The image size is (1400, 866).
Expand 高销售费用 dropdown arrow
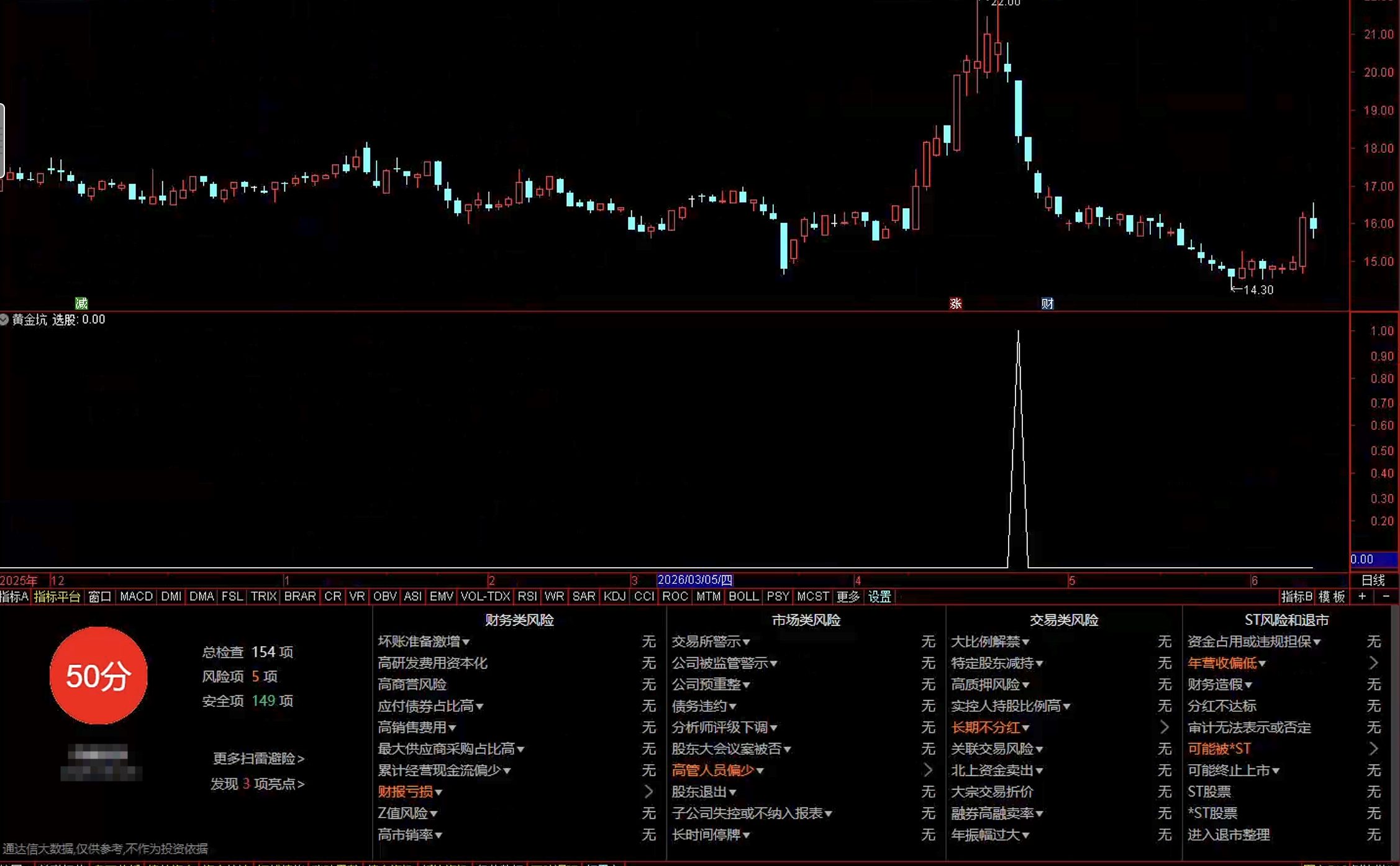tap(452, 727)
